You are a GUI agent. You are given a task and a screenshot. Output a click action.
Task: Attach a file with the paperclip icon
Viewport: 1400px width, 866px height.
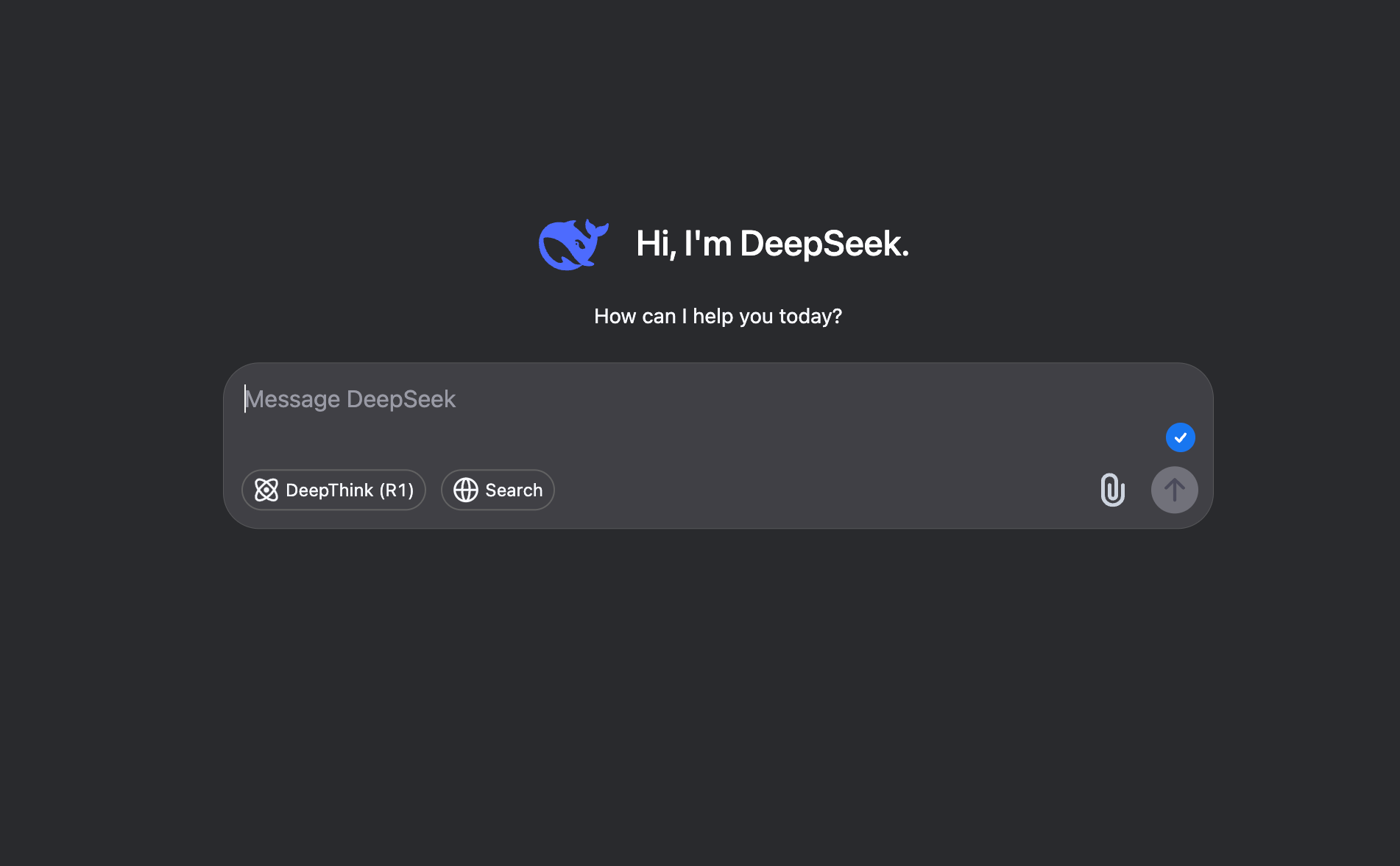point(1112,490)
